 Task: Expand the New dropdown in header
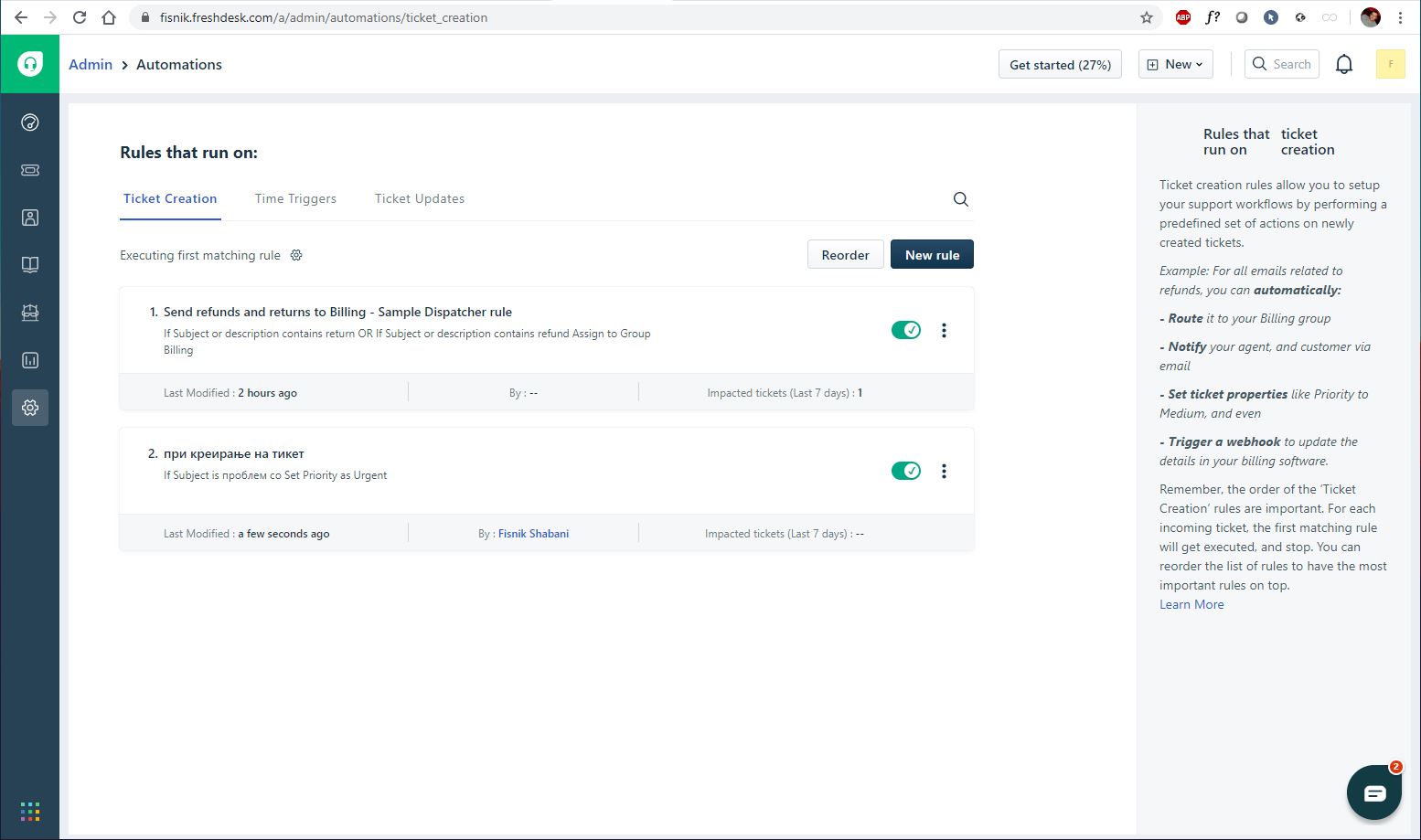coord(1175,64)
